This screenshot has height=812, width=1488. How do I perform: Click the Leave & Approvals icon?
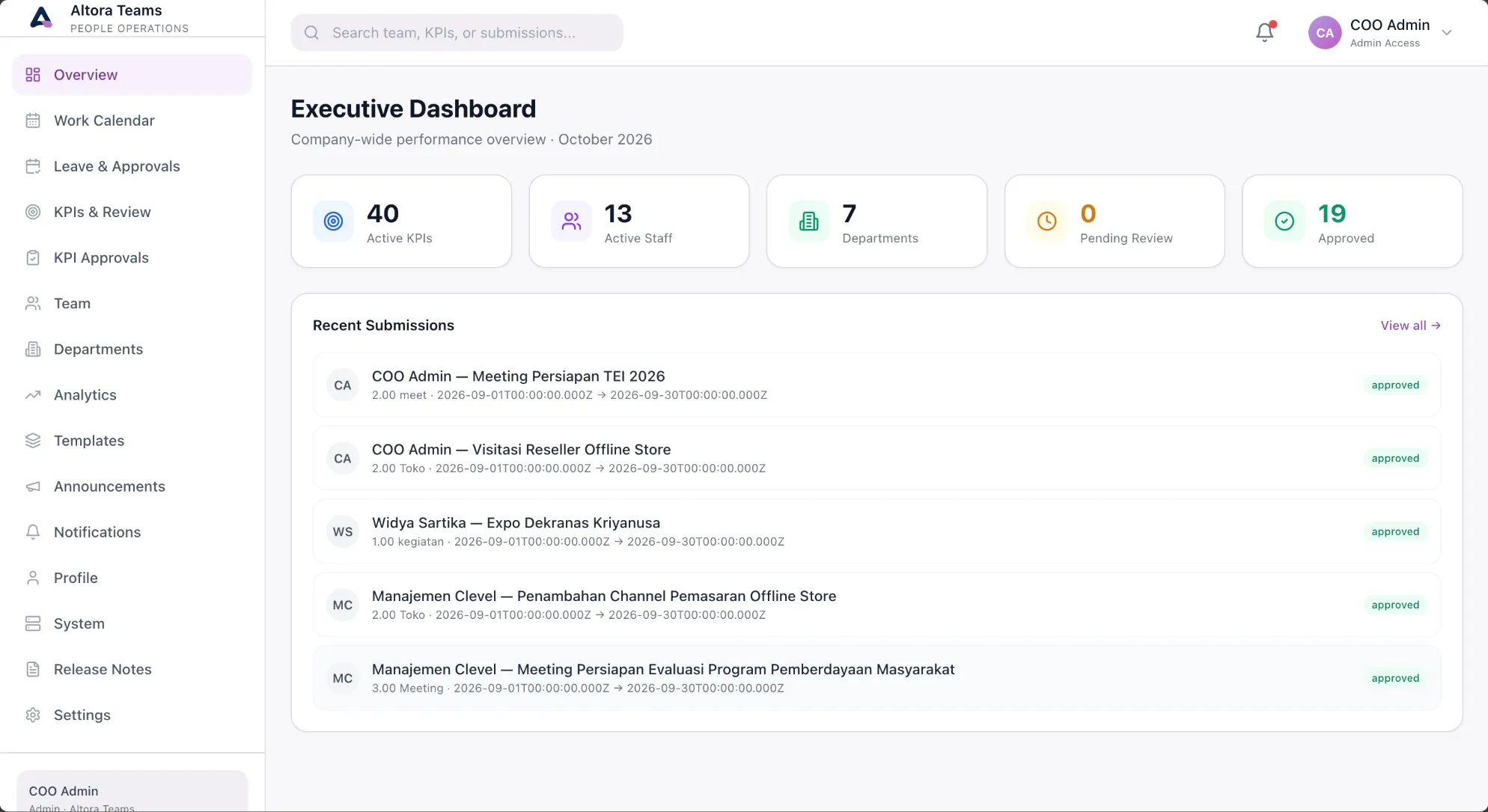33,166
